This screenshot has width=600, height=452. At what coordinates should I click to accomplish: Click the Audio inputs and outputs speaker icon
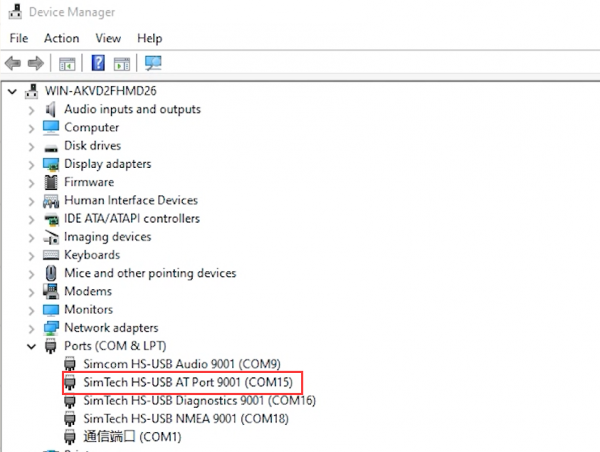coord(51,109)
